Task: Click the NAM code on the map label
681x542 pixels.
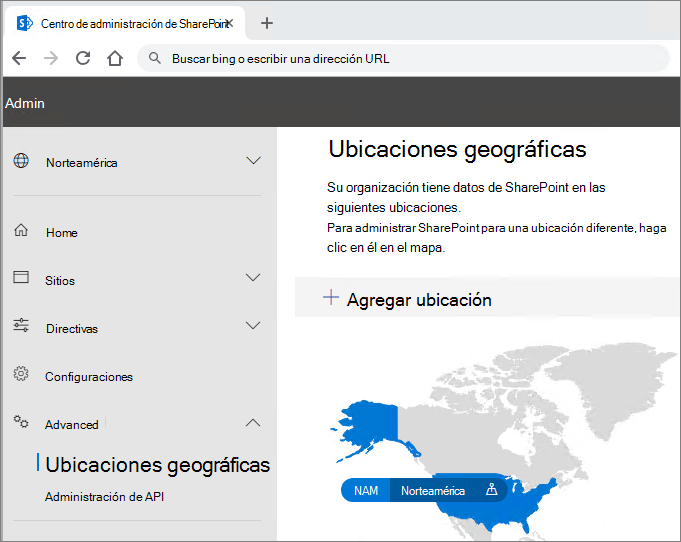Action: click(x=366, y=490)
